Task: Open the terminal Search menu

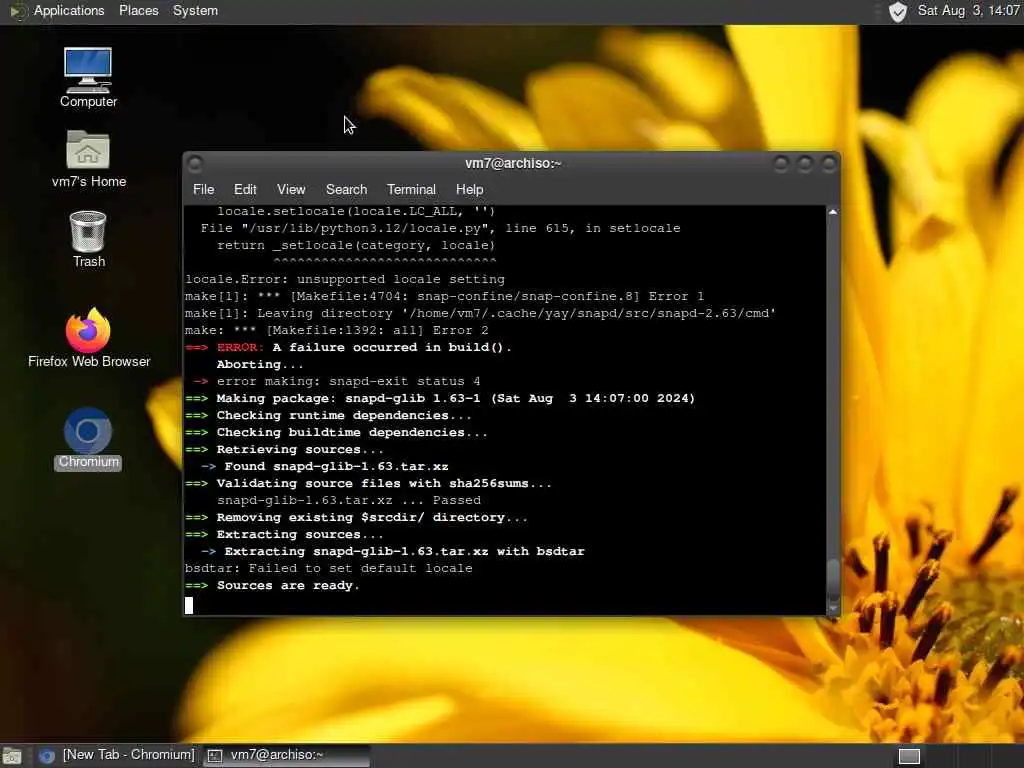Action: 346,189
